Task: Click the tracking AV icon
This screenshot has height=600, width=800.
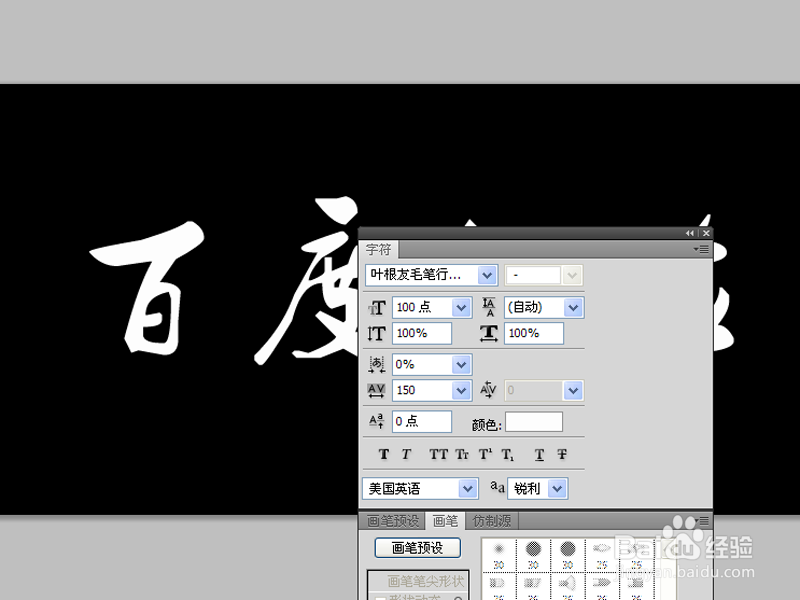Action: click(x=377, y=390)
